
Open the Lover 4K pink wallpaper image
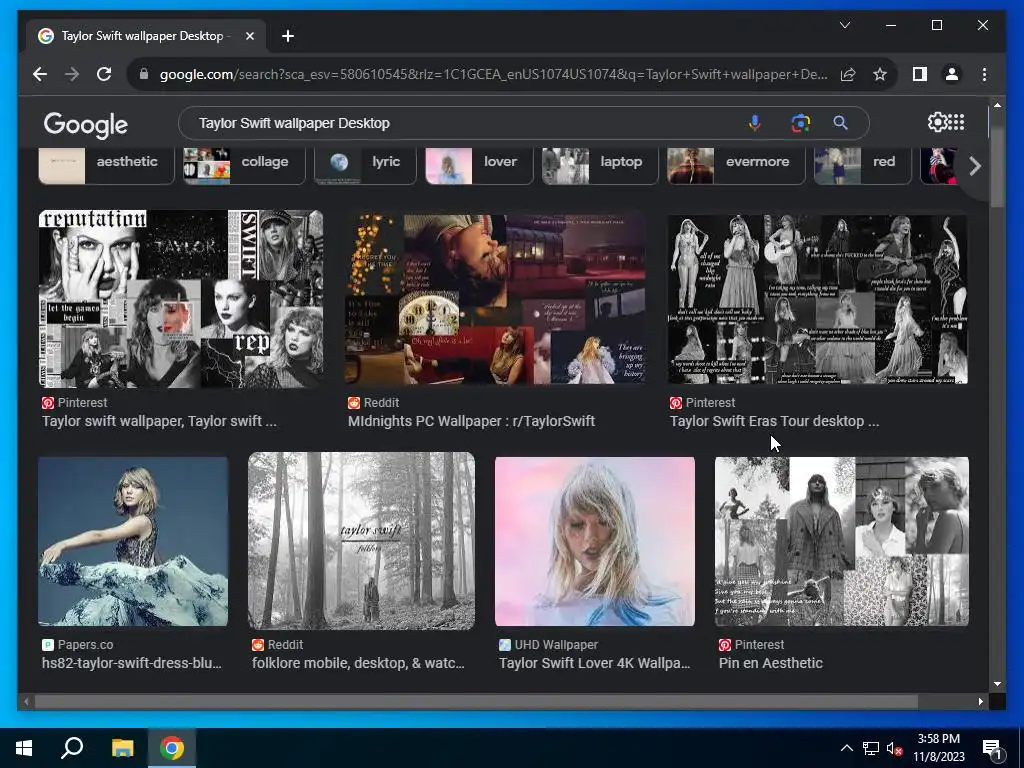pos(595,541)
